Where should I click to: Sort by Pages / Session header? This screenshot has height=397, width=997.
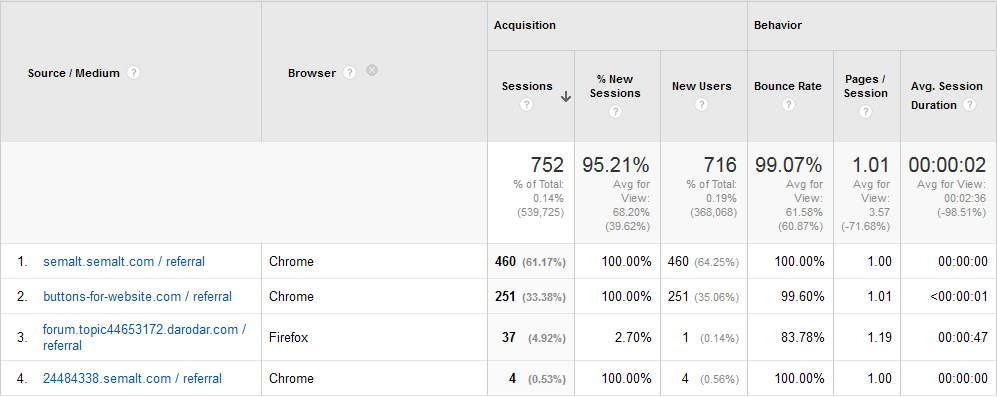866,87
